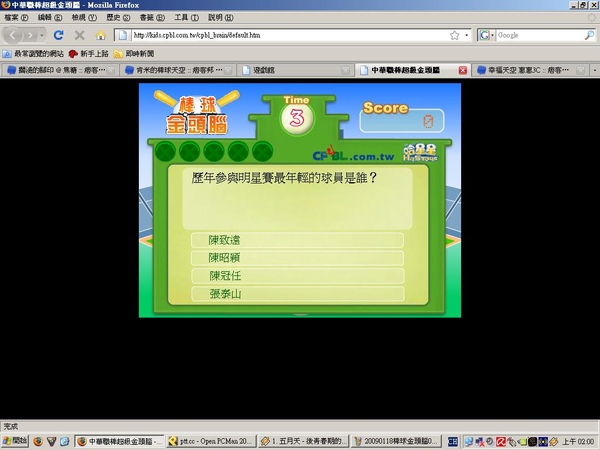Viewport: 600px width, 450px height.
Task: Click the red antivirus tray icon
Action: coord(501,442)
